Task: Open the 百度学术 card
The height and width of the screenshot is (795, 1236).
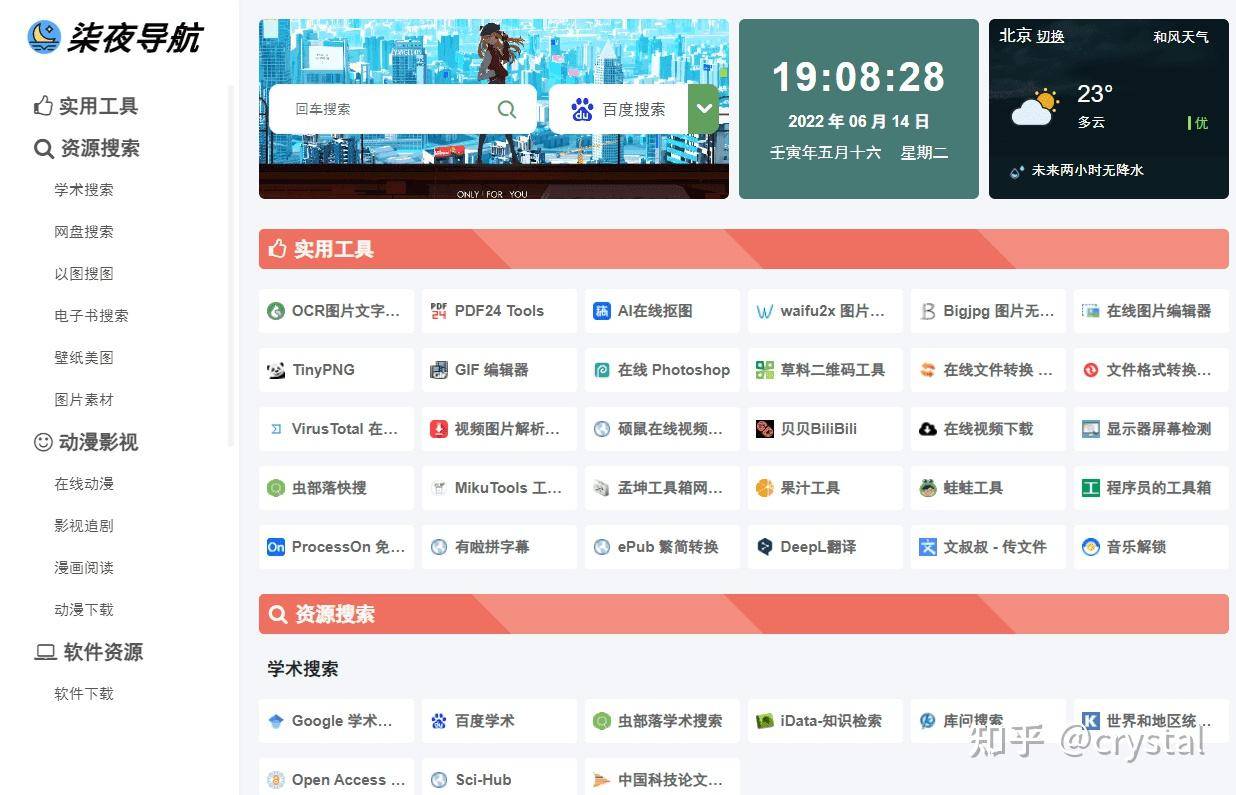Action: click(499, 721)
